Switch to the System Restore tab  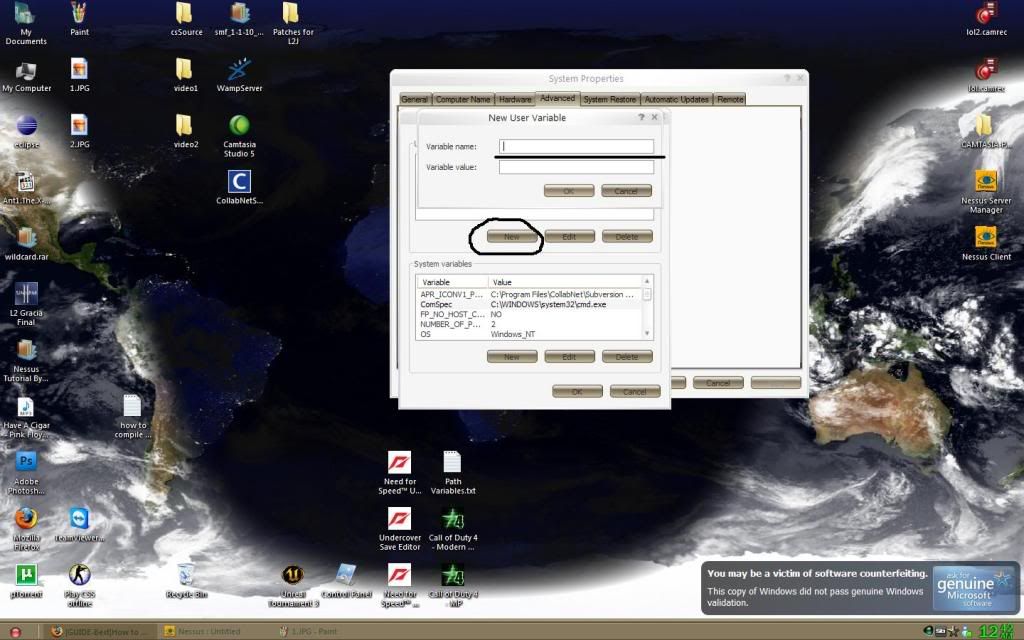(609, 99)
